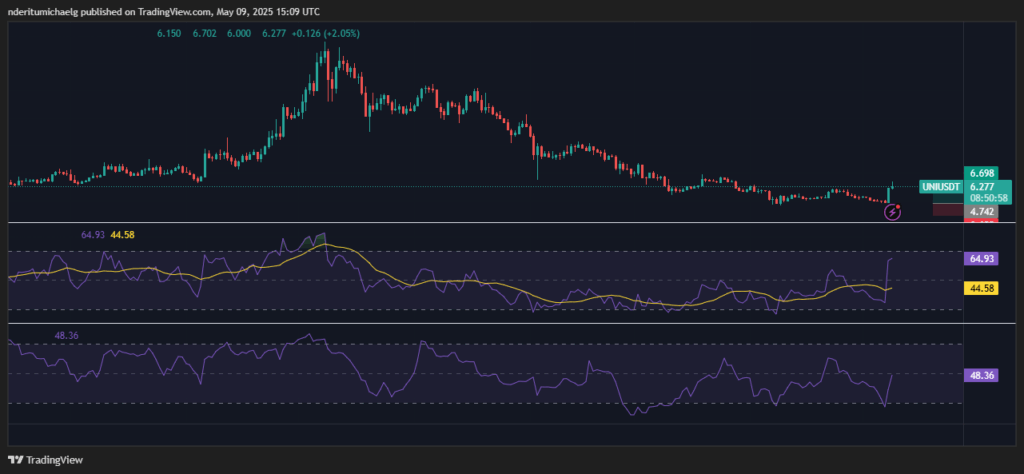Image resolution: width=1024 pixels, height=474 pixels.
Task: Click the 6.000 low price value
Action: [239, 33]
